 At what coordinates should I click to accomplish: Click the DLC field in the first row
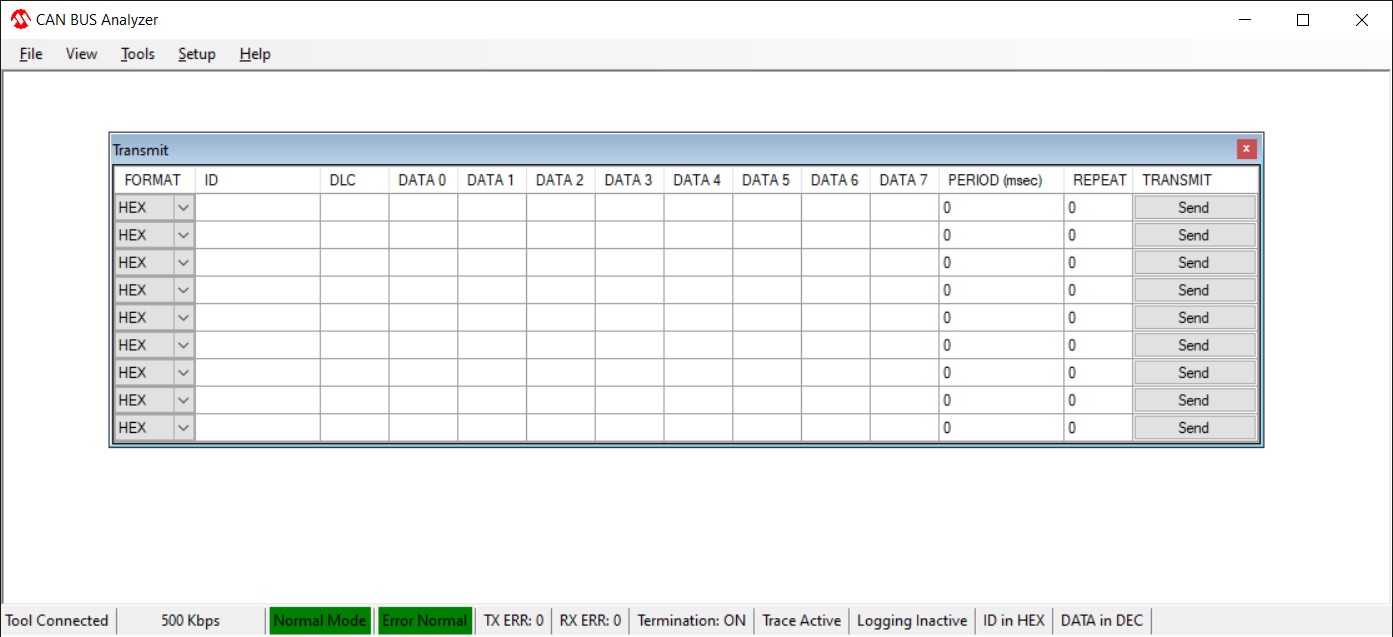coord(355,208)
